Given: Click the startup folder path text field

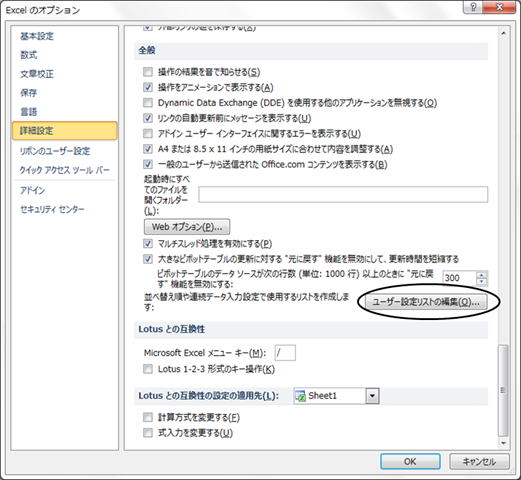Looking at the screenshot, I should [343, 194].
